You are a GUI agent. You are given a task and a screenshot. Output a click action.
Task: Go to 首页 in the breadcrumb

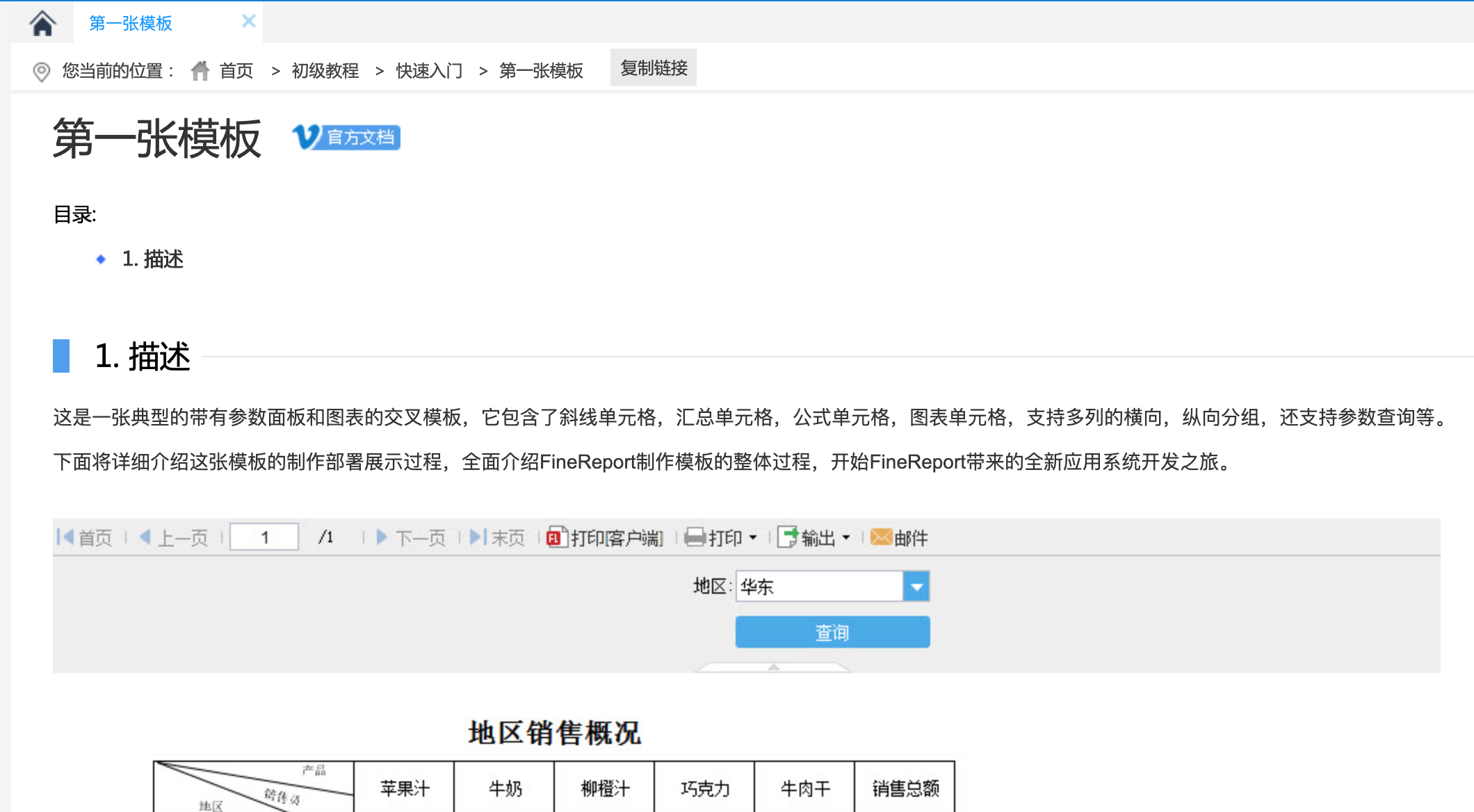[236, 71]
